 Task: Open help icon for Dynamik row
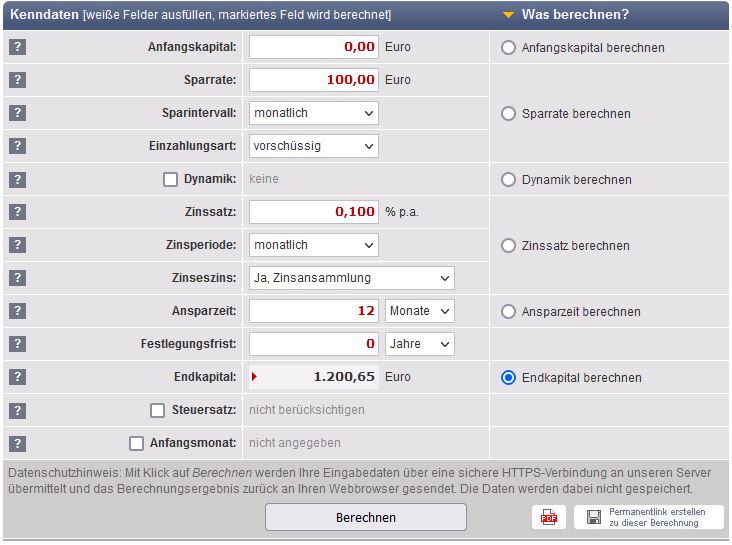17,179
